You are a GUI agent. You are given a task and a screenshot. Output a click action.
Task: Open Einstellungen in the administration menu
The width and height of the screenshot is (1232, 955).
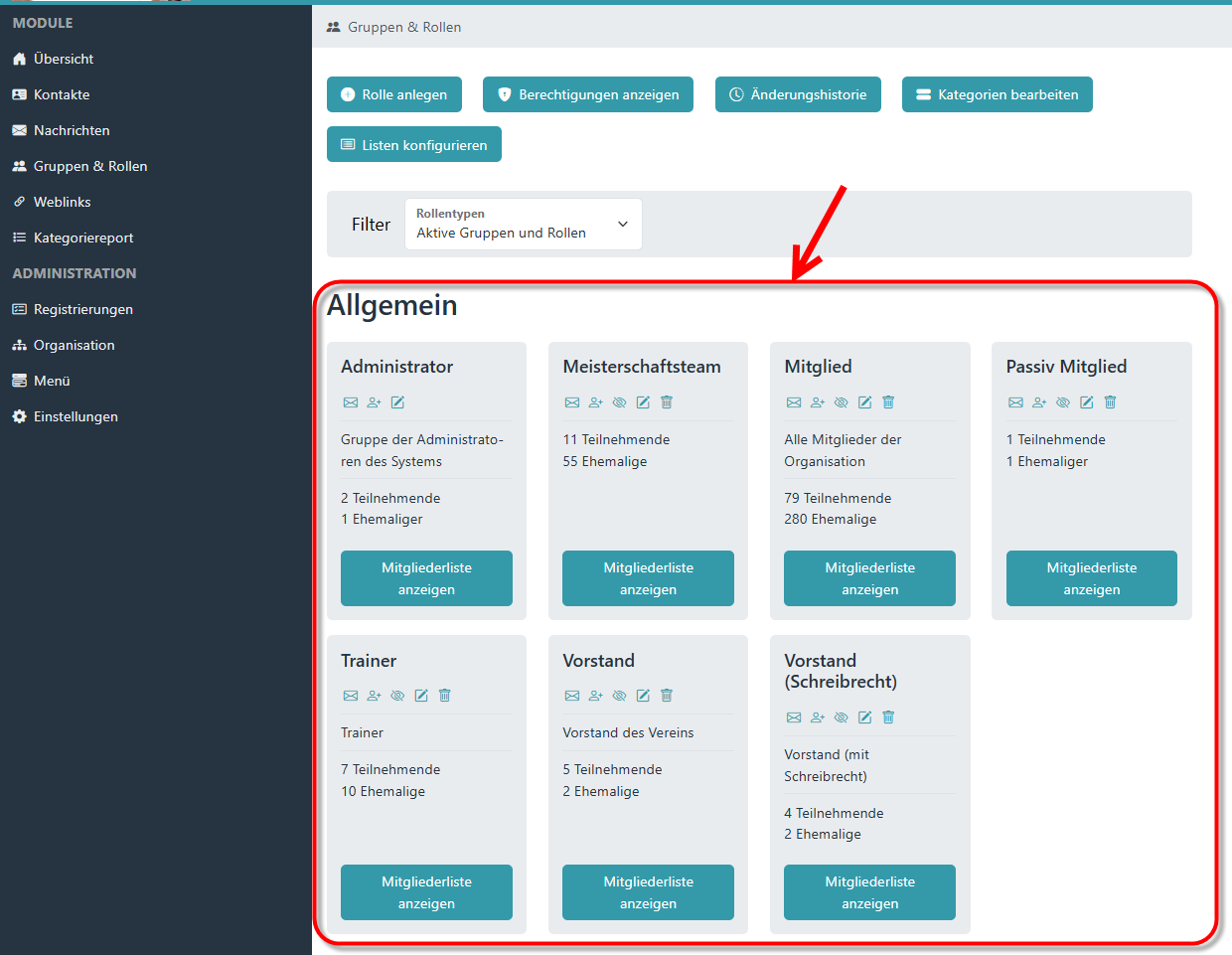pos(76,416)
